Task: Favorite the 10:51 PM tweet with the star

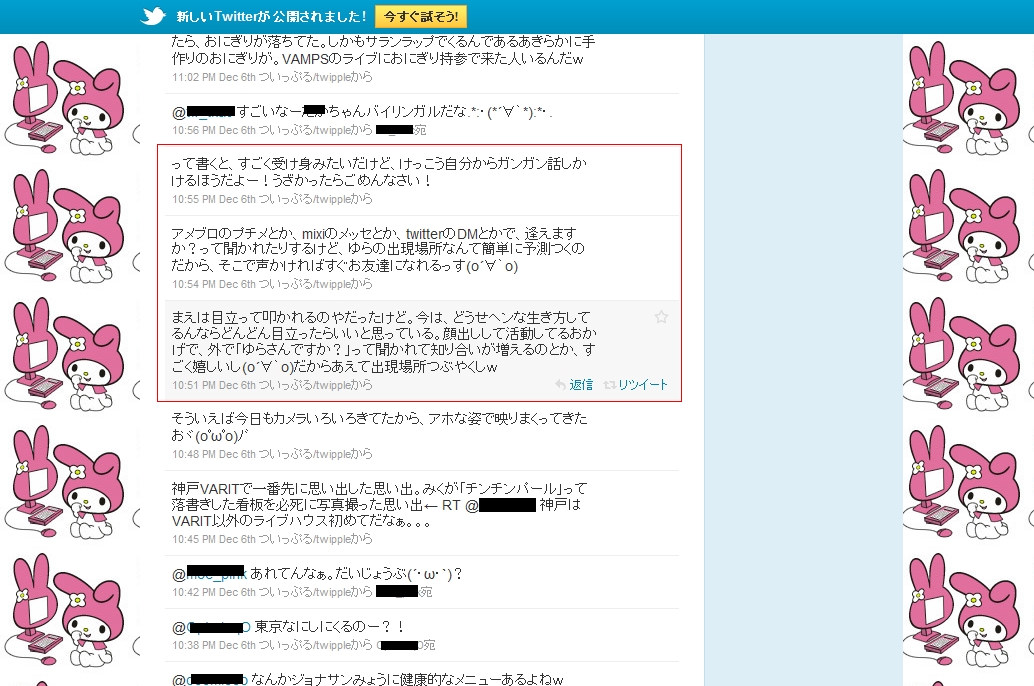Action: [661, 317]
